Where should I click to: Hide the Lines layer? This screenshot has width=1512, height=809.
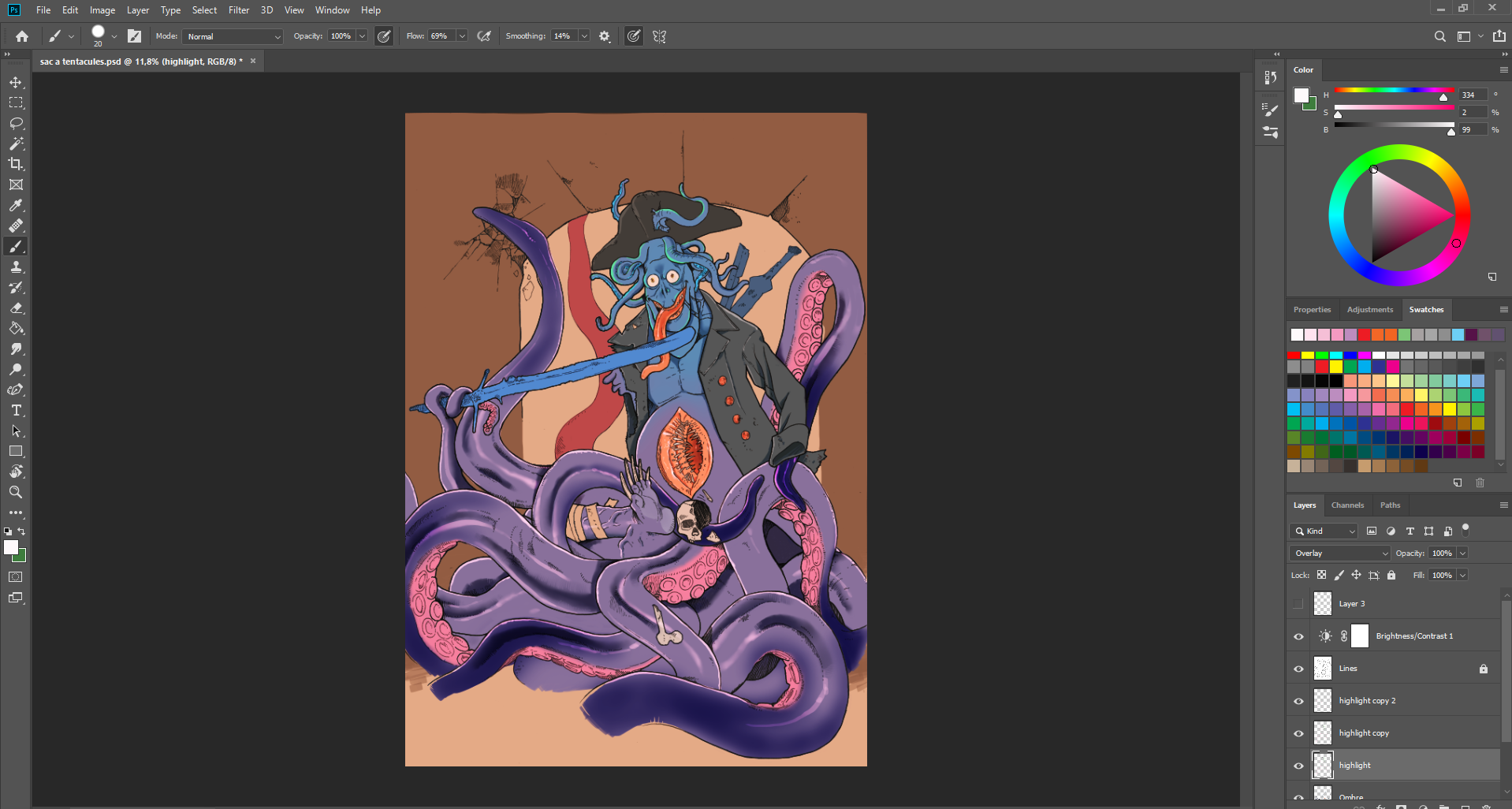[1298, 669]
